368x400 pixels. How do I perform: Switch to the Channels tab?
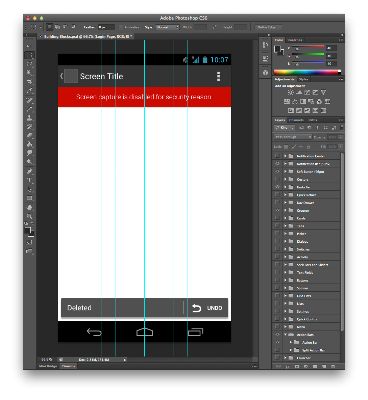point(296,120)
